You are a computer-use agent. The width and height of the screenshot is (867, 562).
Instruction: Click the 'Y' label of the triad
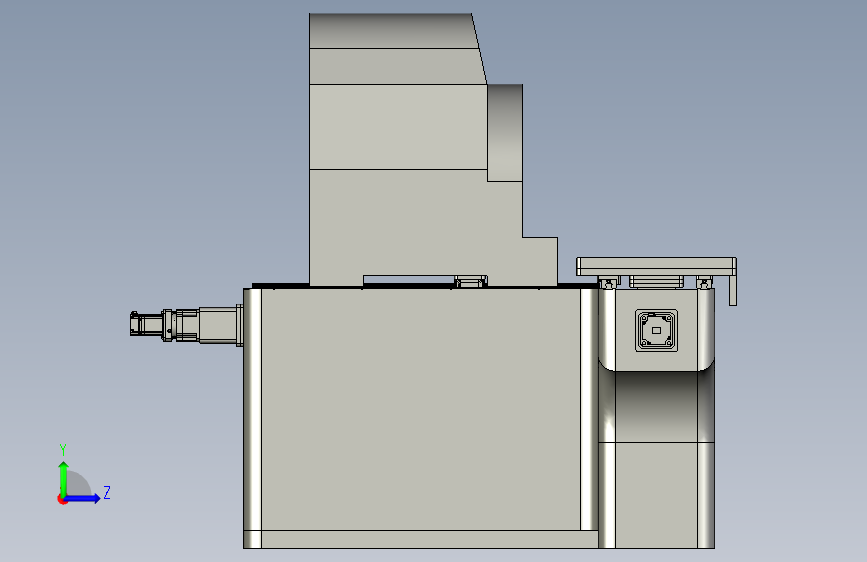tap(63, 449)
